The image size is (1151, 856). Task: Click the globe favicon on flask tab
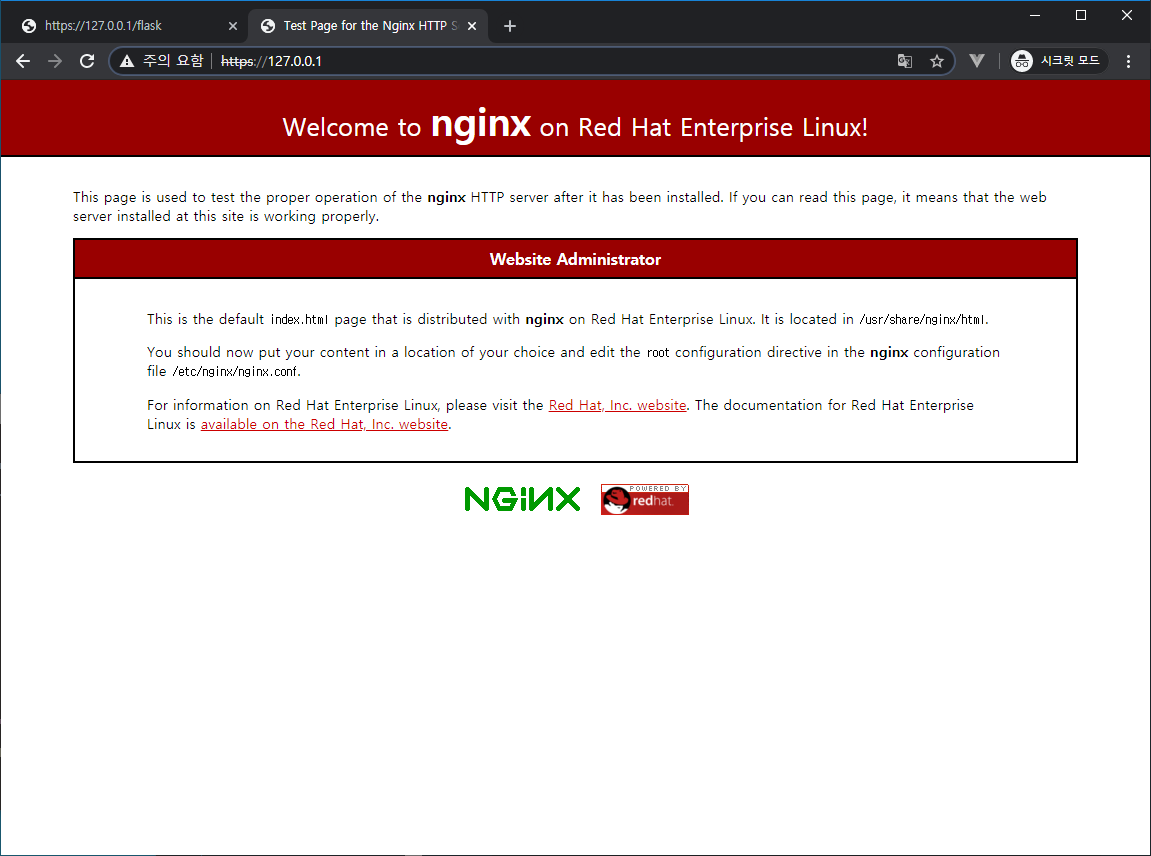click(x=29, y=26)
